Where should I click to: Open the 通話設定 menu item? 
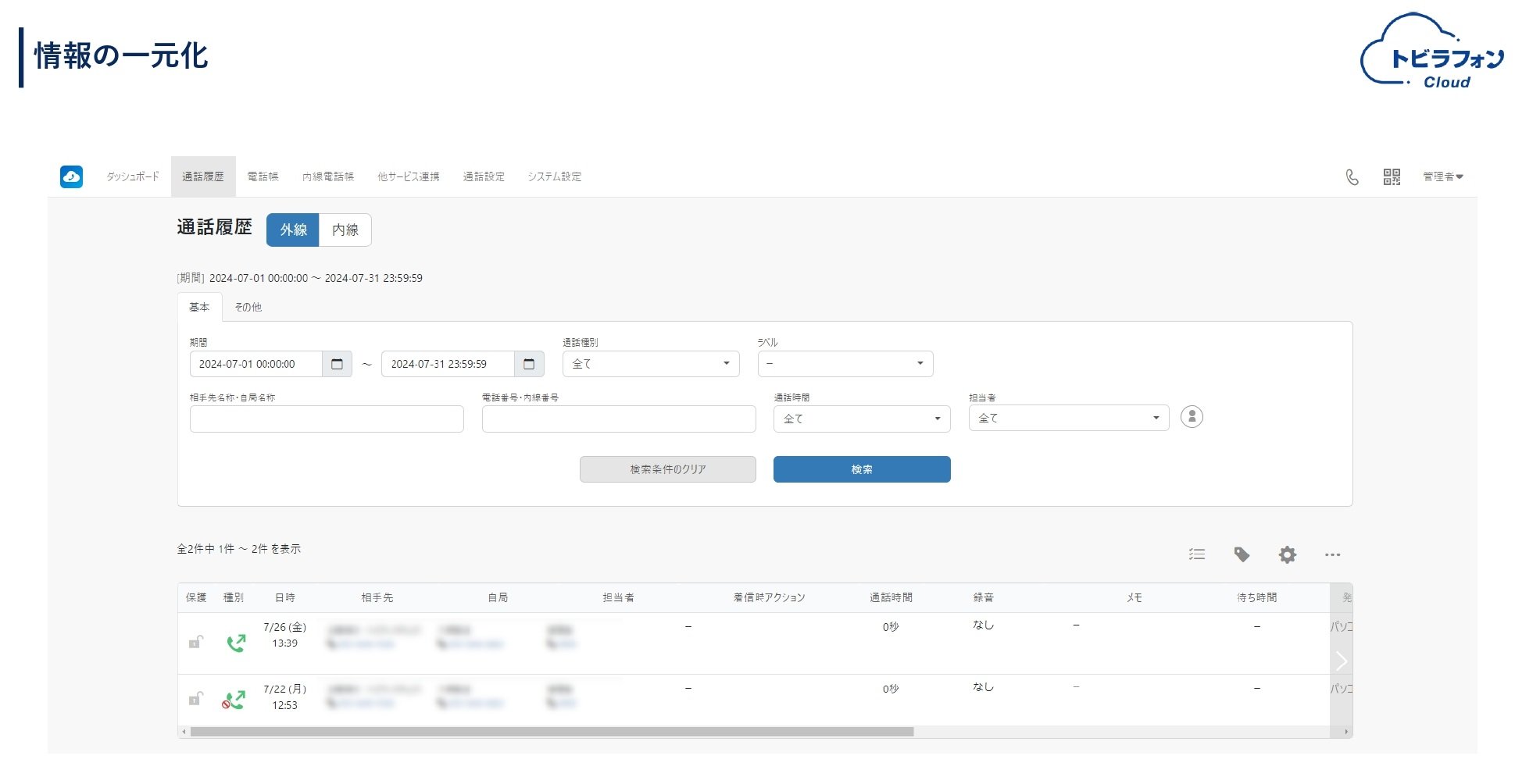[x=484, y=176]
